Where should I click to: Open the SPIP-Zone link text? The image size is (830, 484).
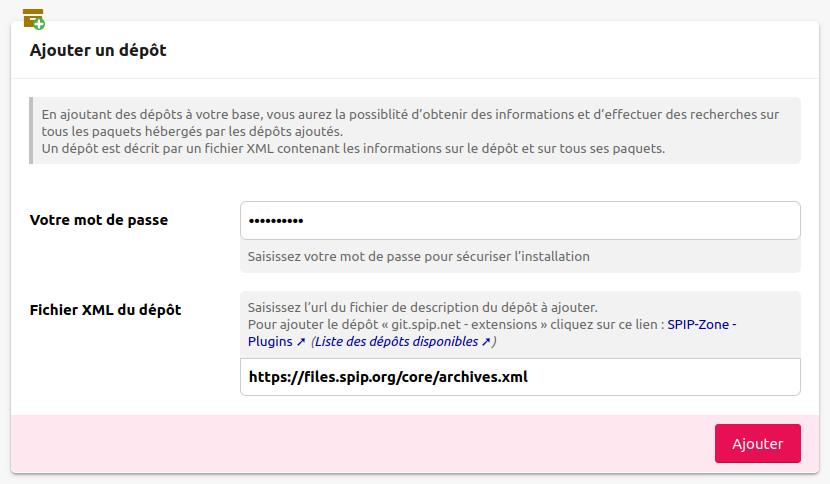pyautogui.click(x=698, y=325)
